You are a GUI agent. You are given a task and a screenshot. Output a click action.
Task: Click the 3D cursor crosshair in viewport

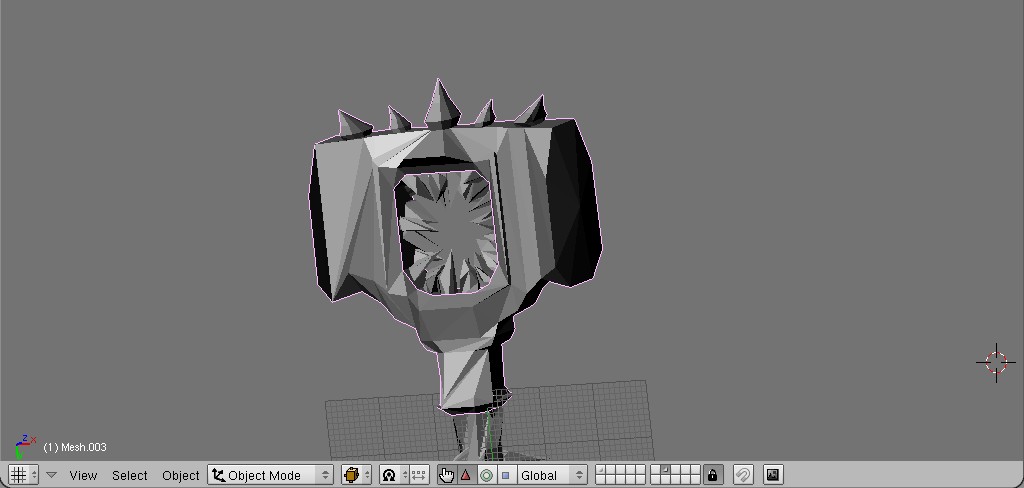[x=996, y=362]
